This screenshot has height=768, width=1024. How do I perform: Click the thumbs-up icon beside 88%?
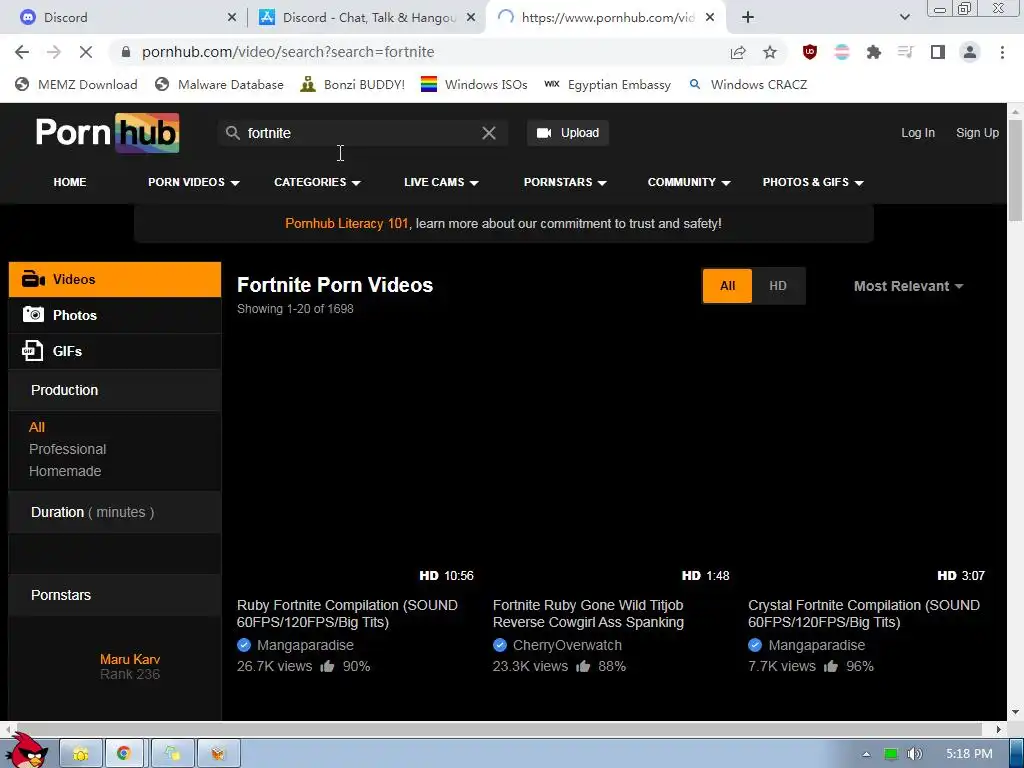(x=583, y=666)
